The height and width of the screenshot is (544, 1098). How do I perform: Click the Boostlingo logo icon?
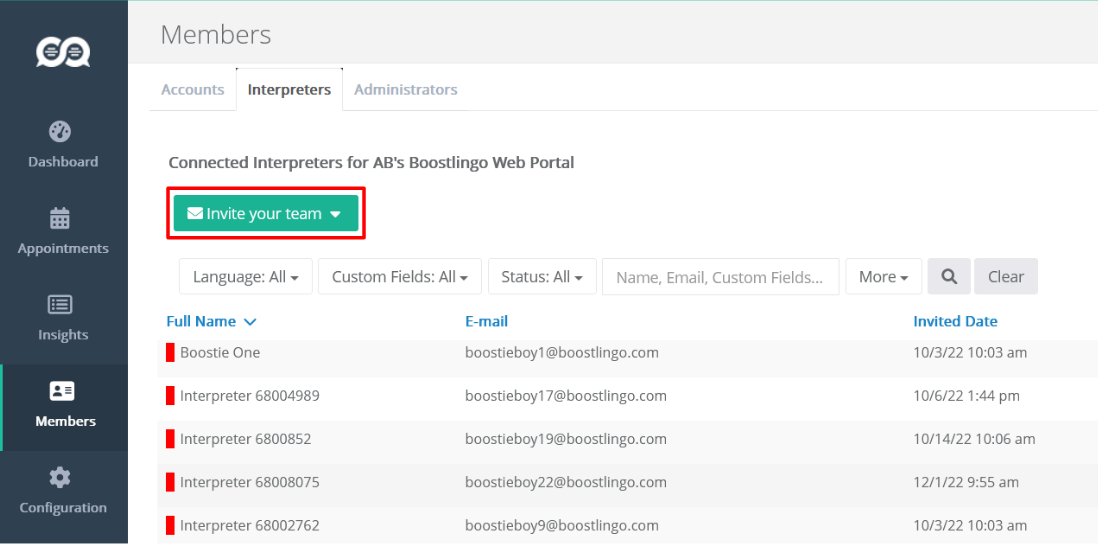[x=63, y=53]
